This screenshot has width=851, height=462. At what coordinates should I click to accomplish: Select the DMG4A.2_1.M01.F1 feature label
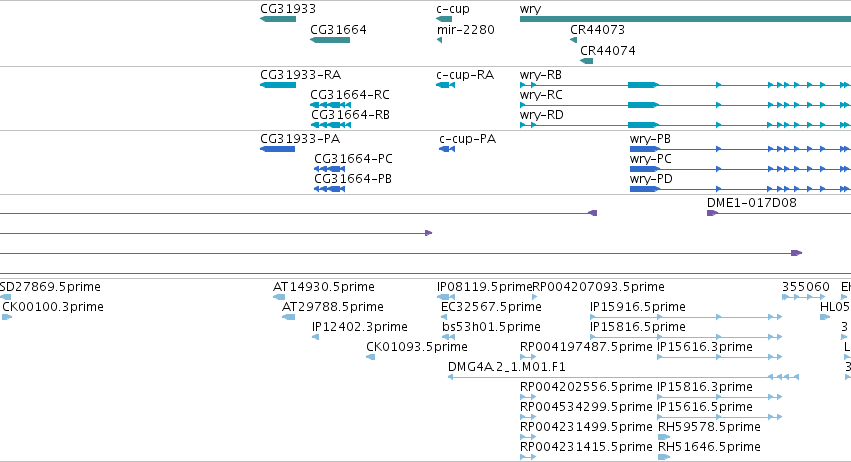pos(507,367)
